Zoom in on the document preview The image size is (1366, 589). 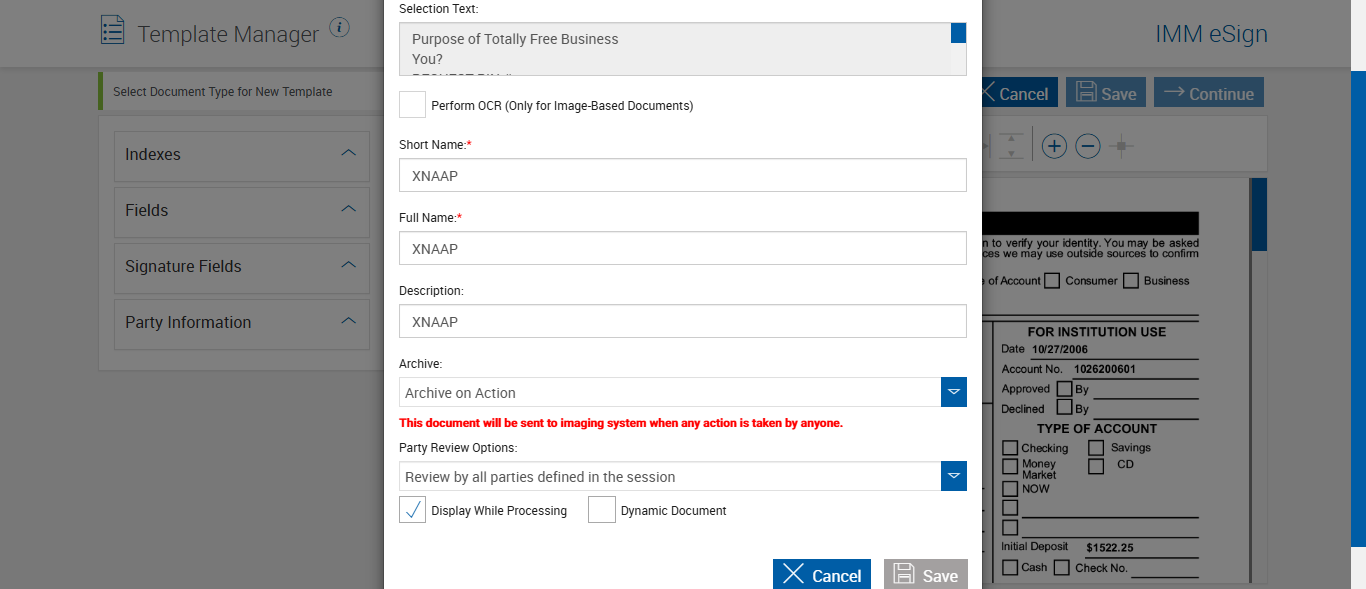(1054, 147)
